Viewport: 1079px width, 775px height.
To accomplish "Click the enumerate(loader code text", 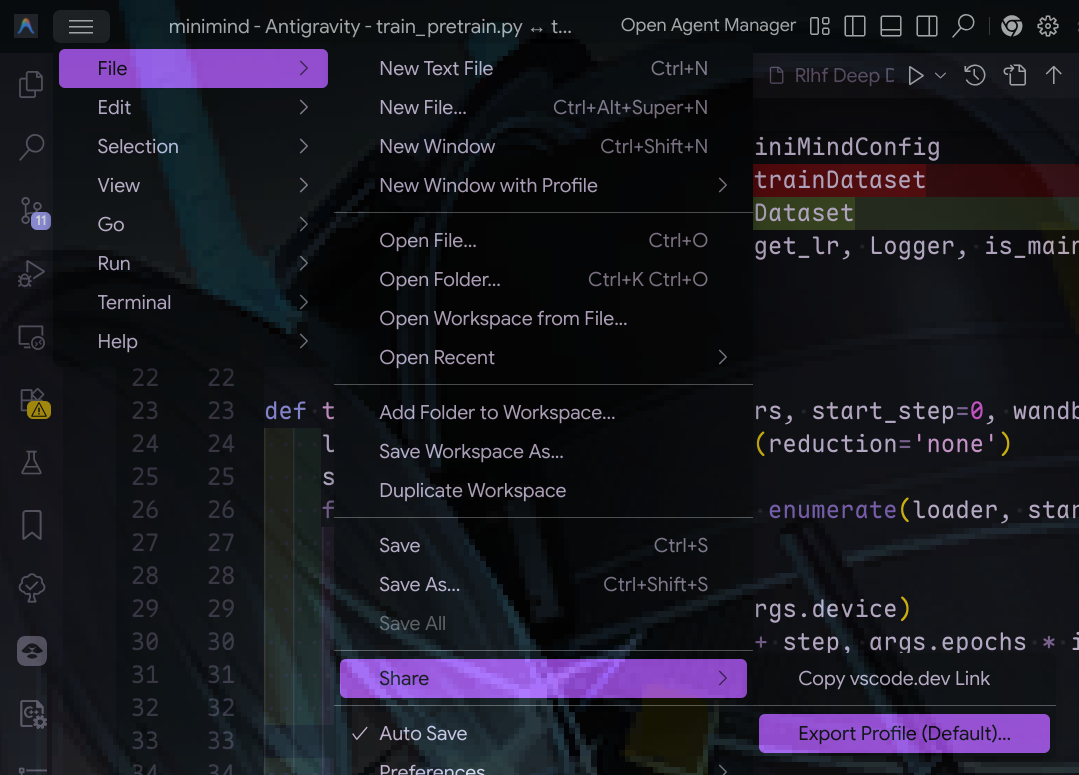I will tap(883, 510).
